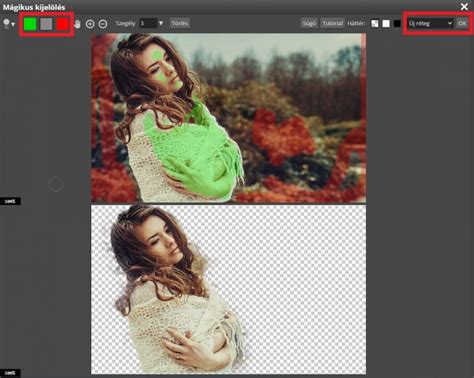Viewport: 474px width, 378px height.
Task: Click the zoom out minus icon
Action: tap(103, 24)
